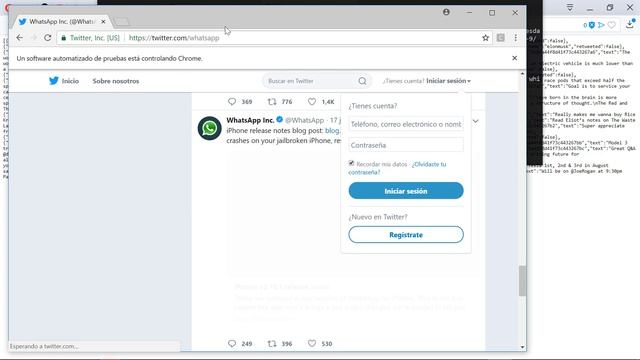Open Sobre nosotros in Twitter navigation
The width and height of the screenshot is (640, 360).
(116, 81)
